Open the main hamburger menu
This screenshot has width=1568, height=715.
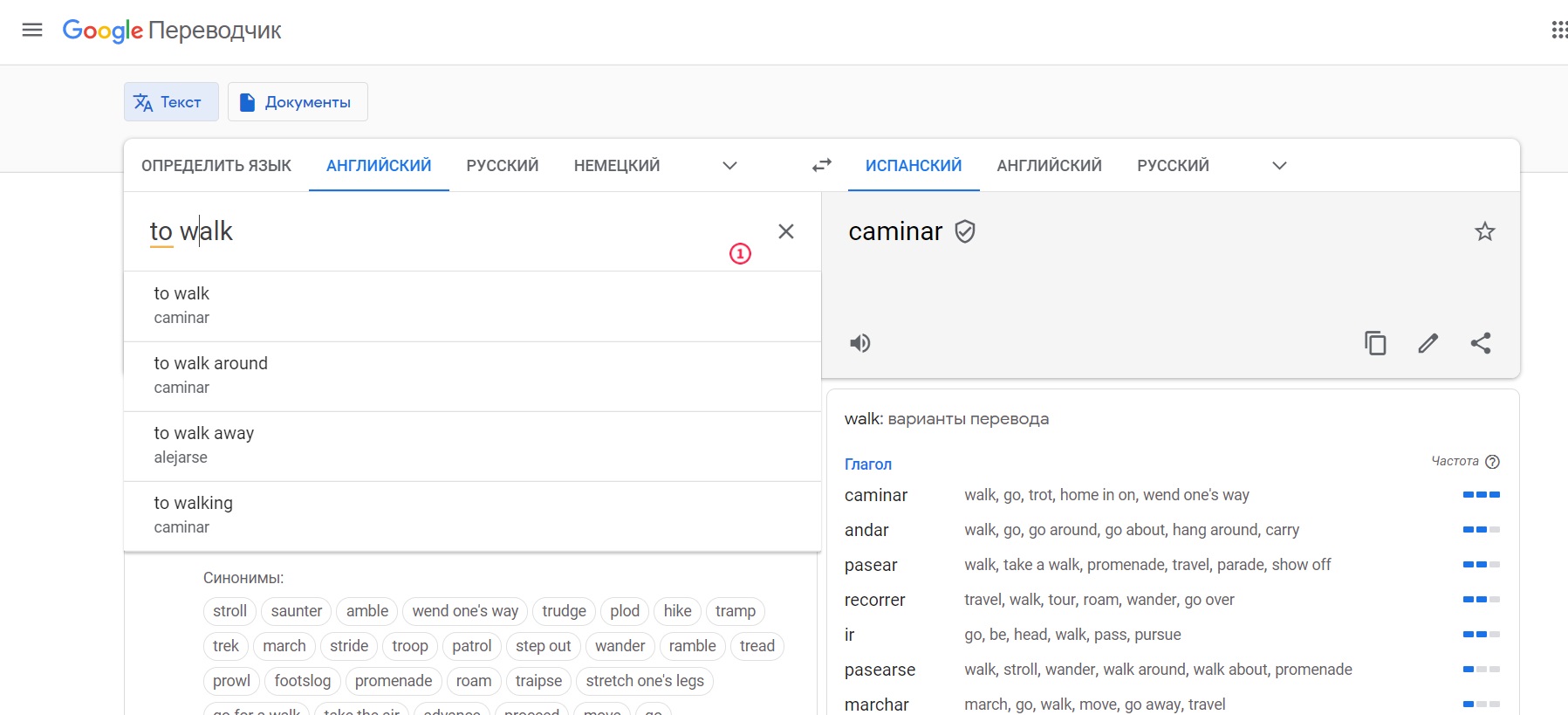click(x=32, y=31)
